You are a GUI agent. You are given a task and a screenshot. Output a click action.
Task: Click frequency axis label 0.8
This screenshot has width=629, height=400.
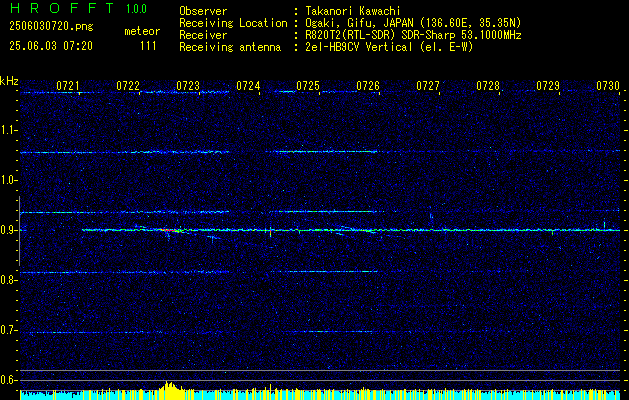7,280
